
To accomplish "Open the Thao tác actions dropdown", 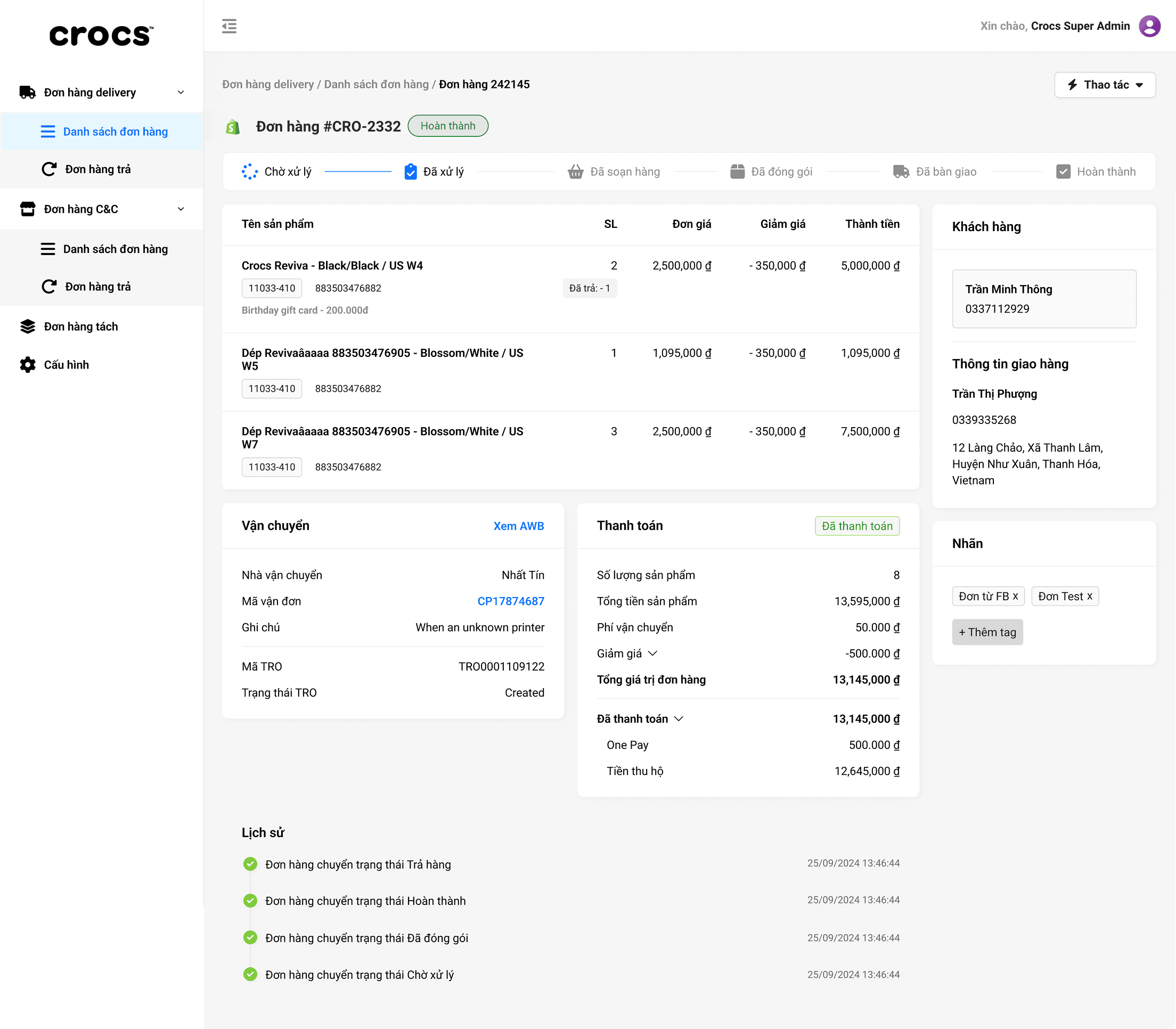I will pyautogui.click(x=1105, y=85).
